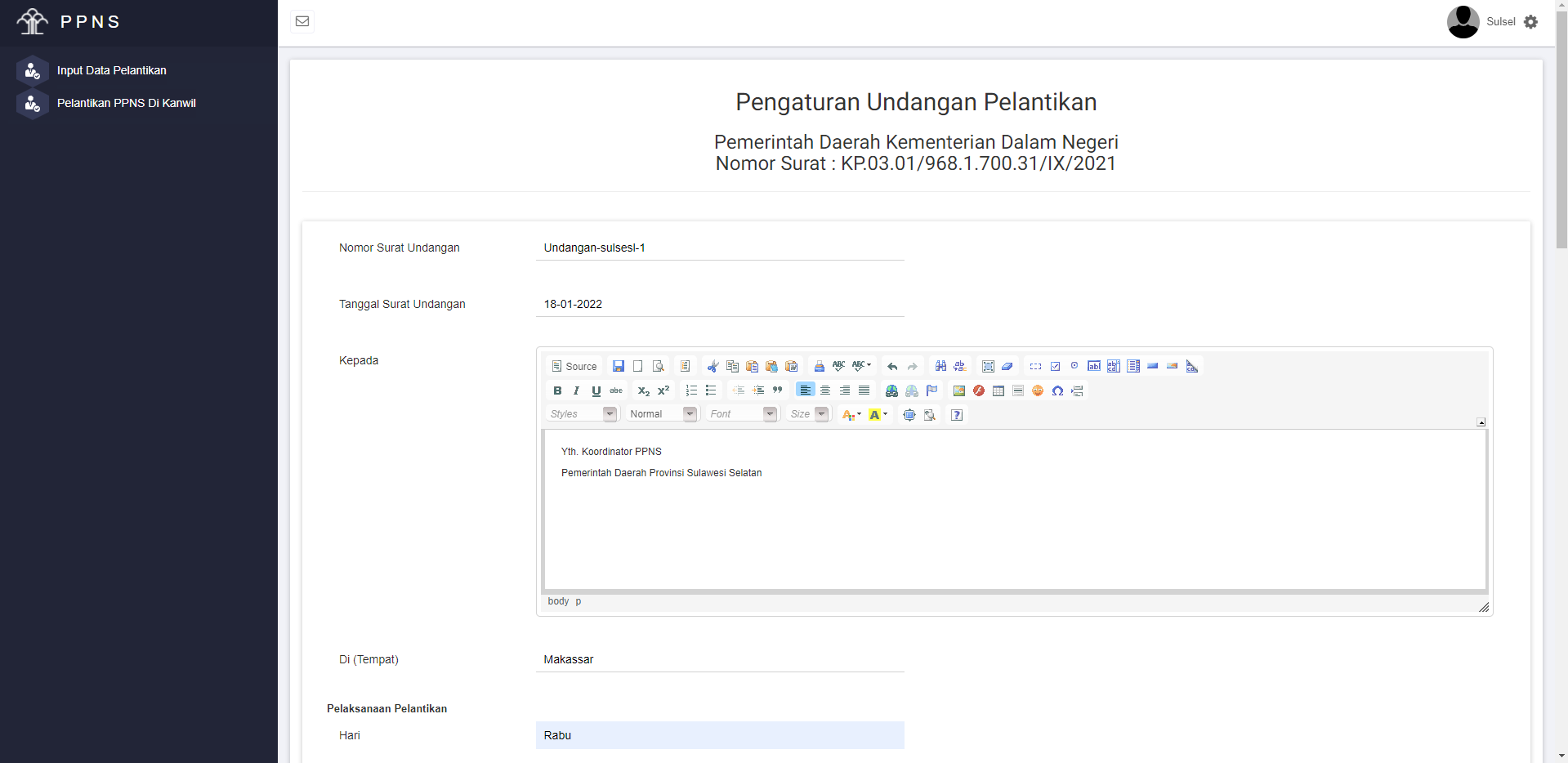Image resolution: width=1568 pixels, height=763 pixels.
Task: Center align the paragraph
Action: click(x=825, y=390)
